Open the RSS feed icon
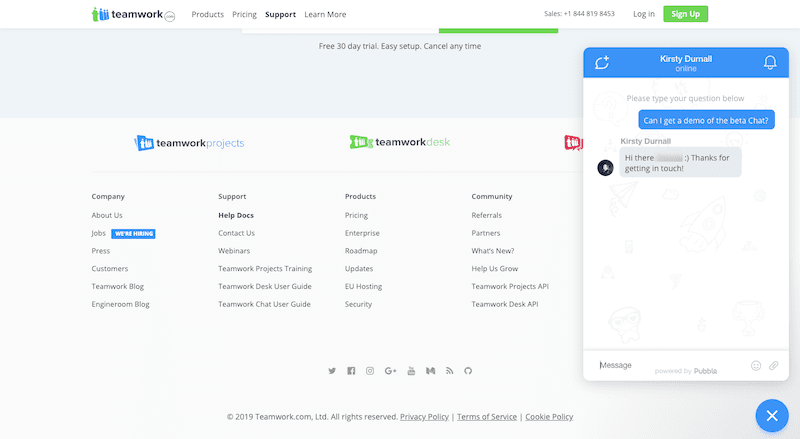Screen dimensions: 800x439 [x=449, y=371]
